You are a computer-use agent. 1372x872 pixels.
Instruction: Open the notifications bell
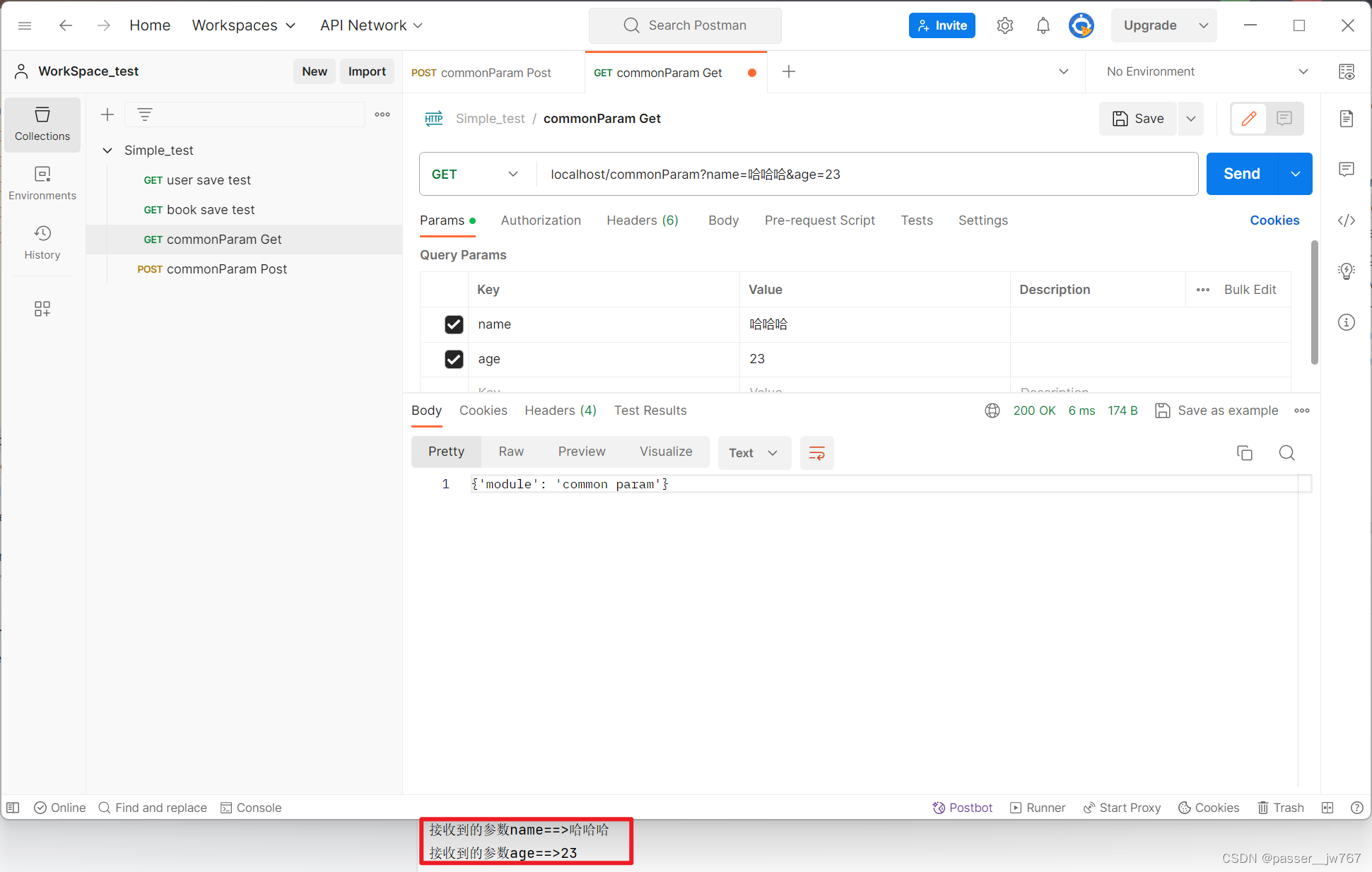pos(1043,25)
